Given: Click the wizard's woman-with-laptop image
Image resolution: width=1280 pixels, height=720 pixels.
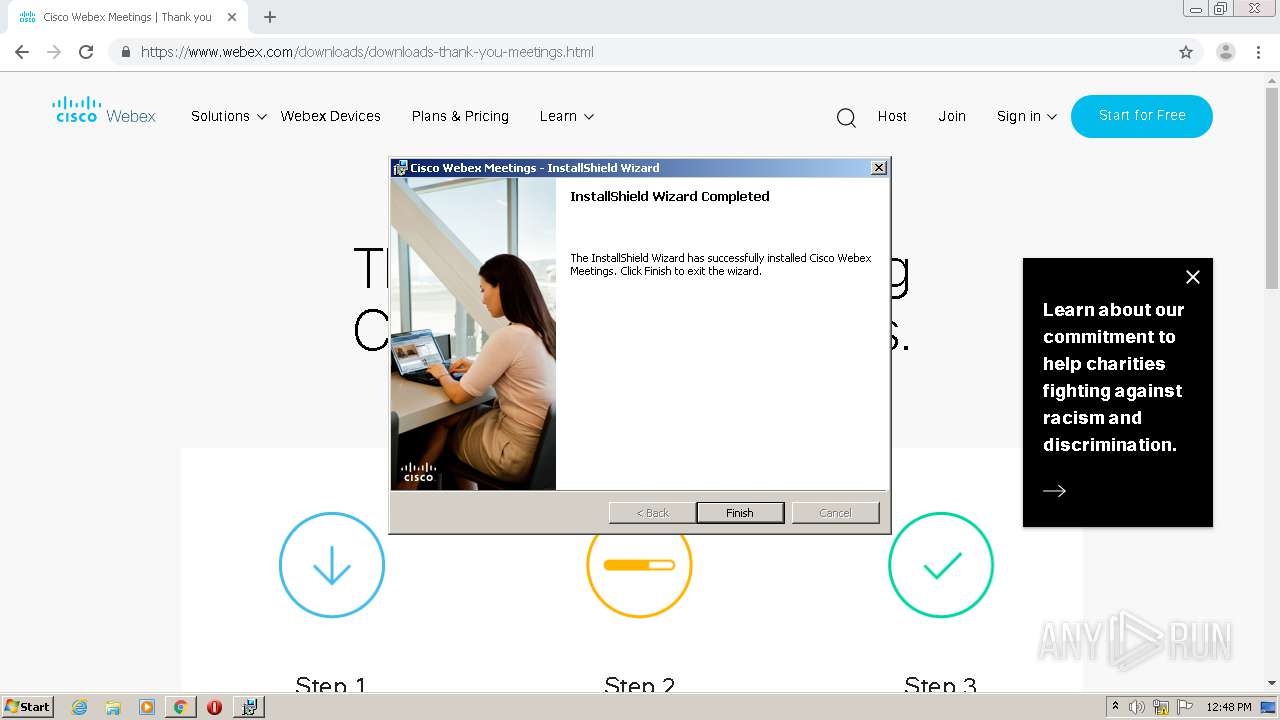Looking at the screenshot, I should (x=473, y=334).
